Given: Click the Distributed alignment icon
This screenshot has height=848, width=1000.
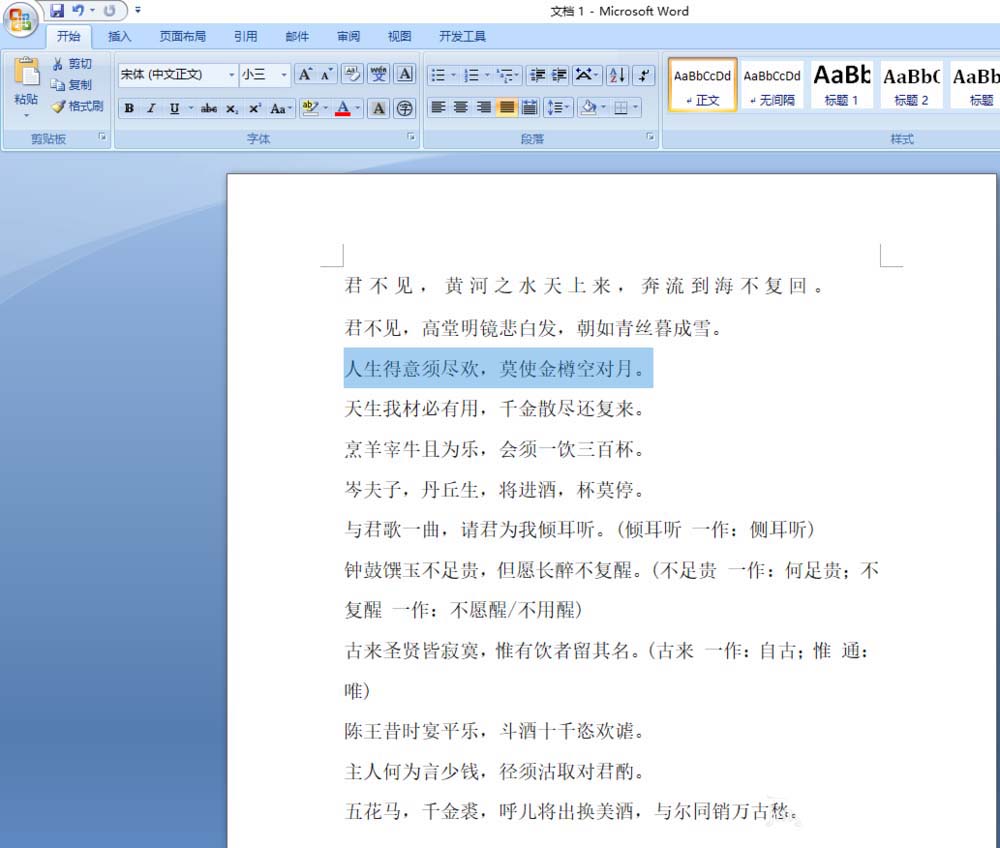Looking at the screenshot, I should pos(529,107).
